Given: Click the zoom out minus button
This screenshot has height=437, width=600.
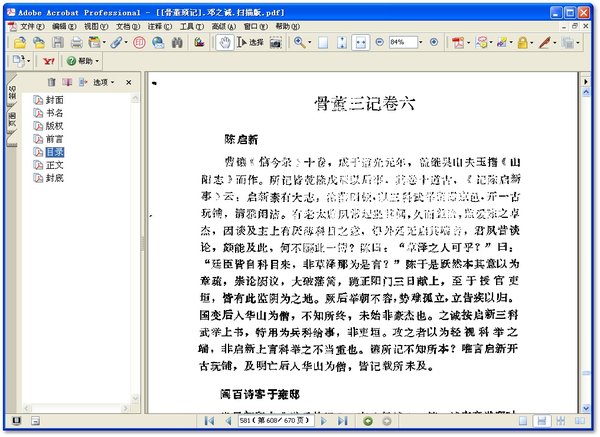Looking at the screenshot, I should point(379,42).
